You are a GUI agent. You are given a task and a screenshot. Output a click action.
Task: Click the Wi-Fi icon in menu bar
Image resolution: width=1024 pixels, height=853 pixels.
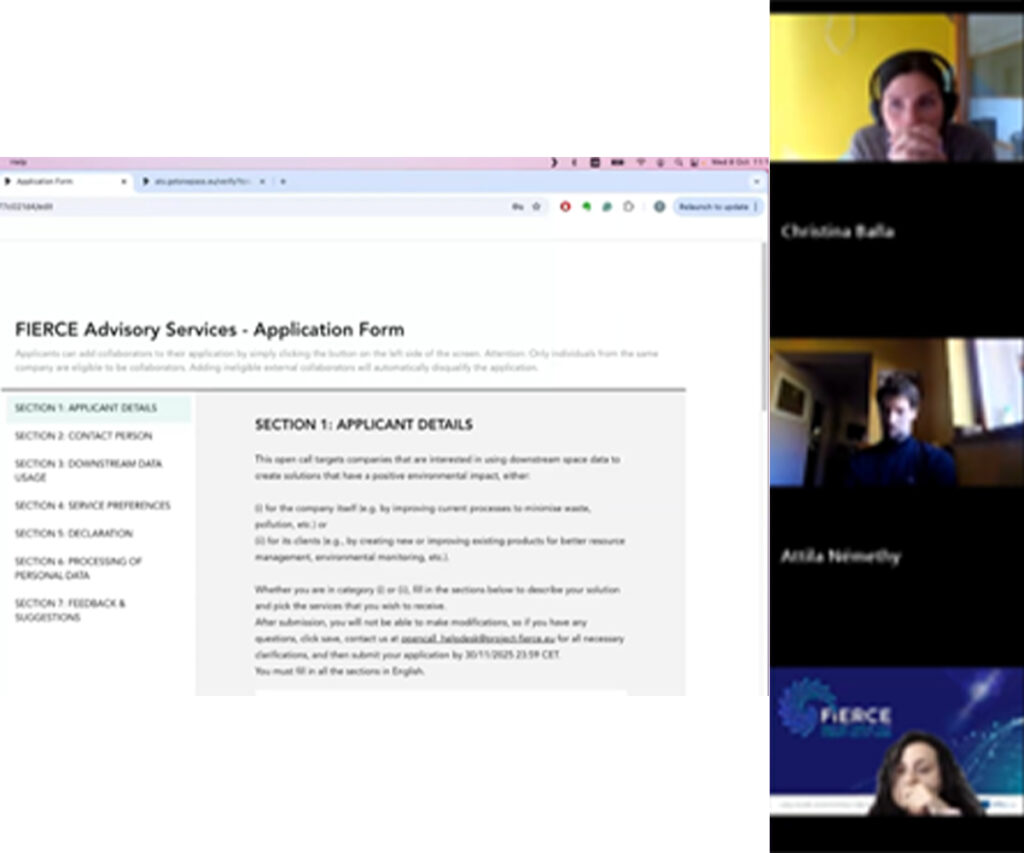coord(641,162)
